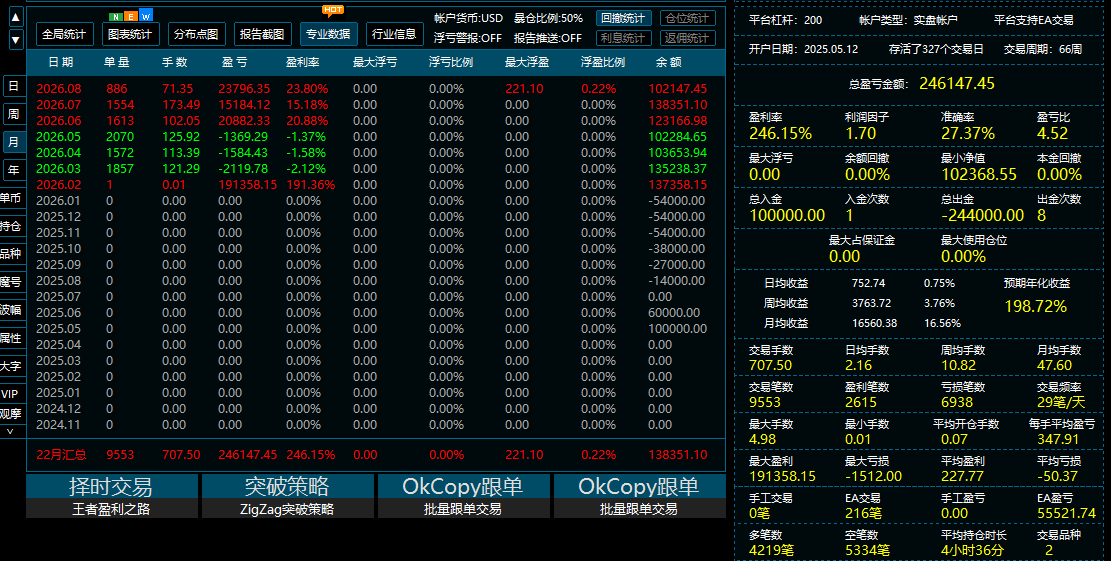This screenshot has width=1111, height=561.
Task: Select the 专业数据 tab
Action: point(328,34)
